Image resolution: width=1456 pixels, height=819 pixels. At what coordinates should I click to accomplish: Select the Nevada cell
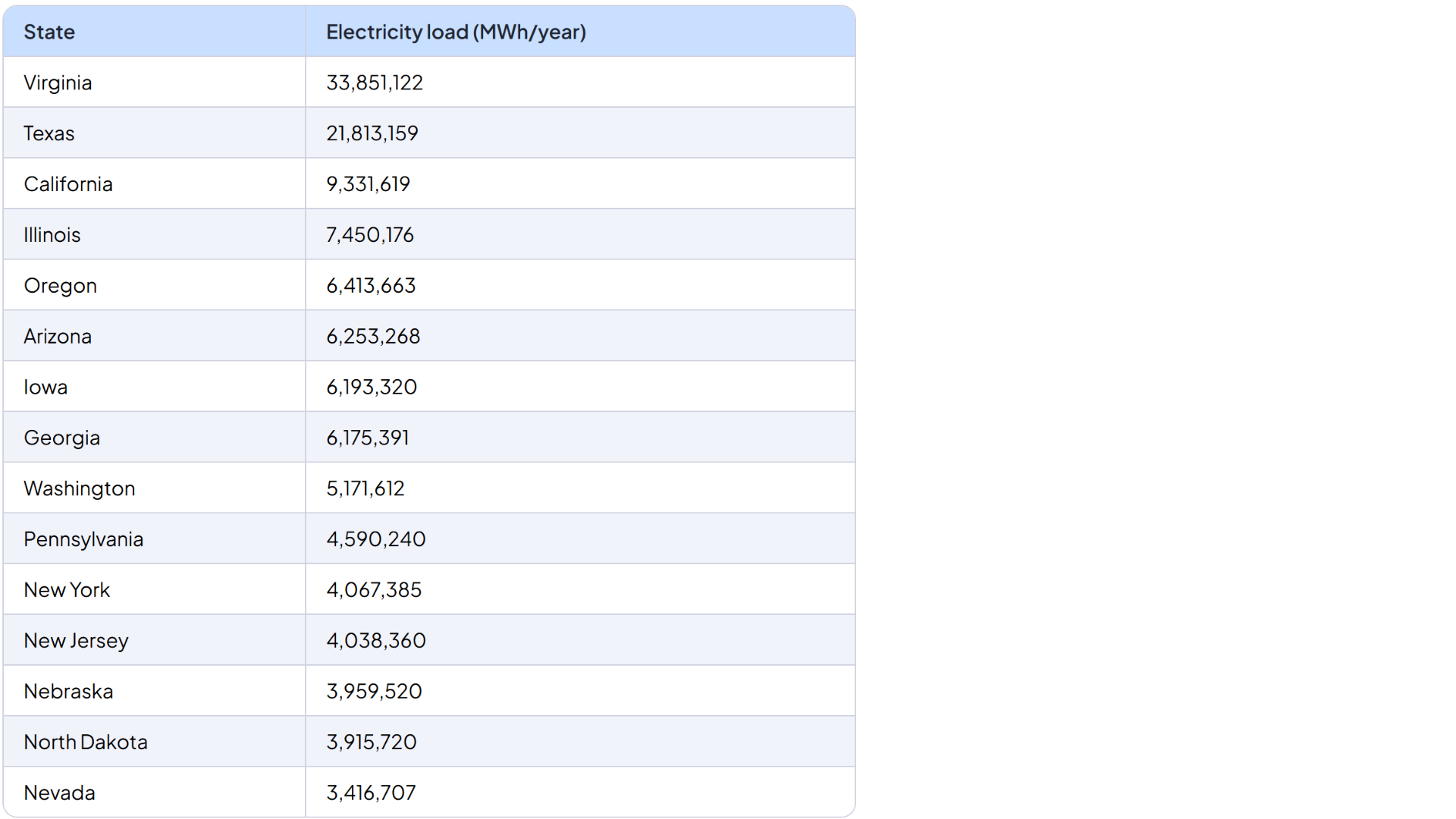click(59, 793)
